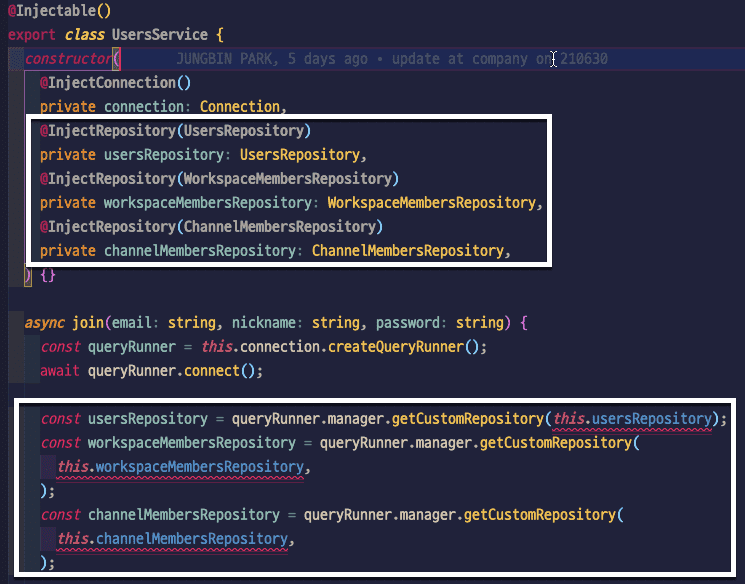Click @InjectRepository(UsersRepository) decorator line
The image size is (745, 584).
175,131
